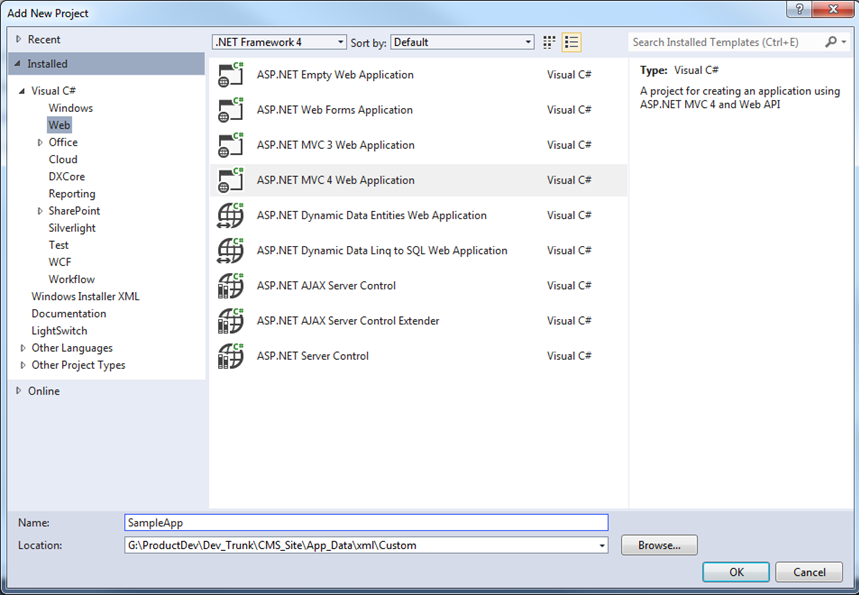Select Windows under Visual C#

71,107
